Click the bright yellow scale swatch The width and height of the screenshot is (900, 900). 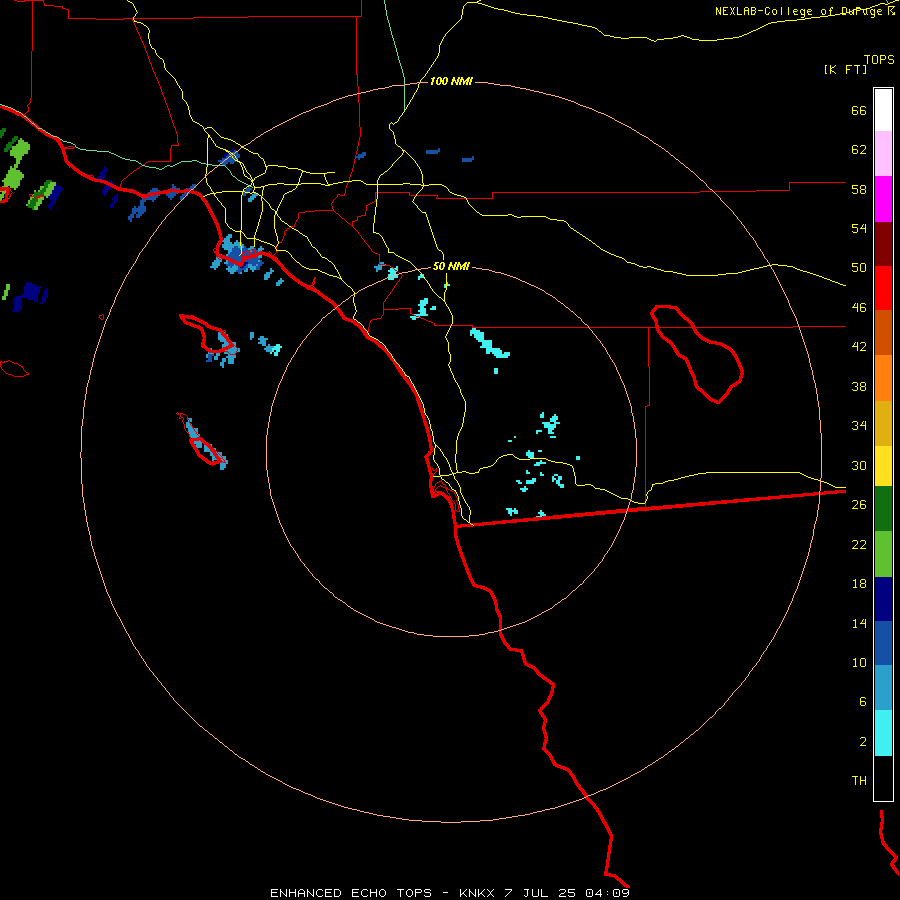pos(883,466)
